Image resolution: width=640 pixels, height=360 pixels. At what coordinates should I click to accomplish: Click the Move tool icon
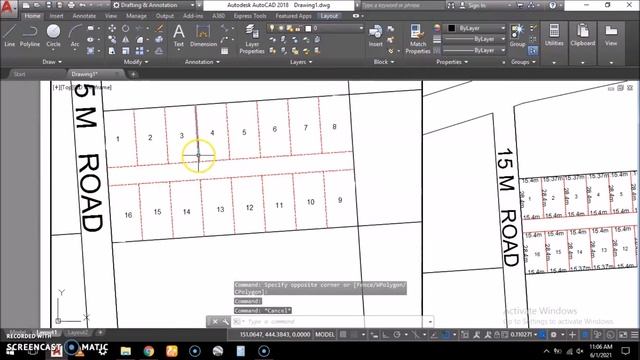[x=112, y=29]
